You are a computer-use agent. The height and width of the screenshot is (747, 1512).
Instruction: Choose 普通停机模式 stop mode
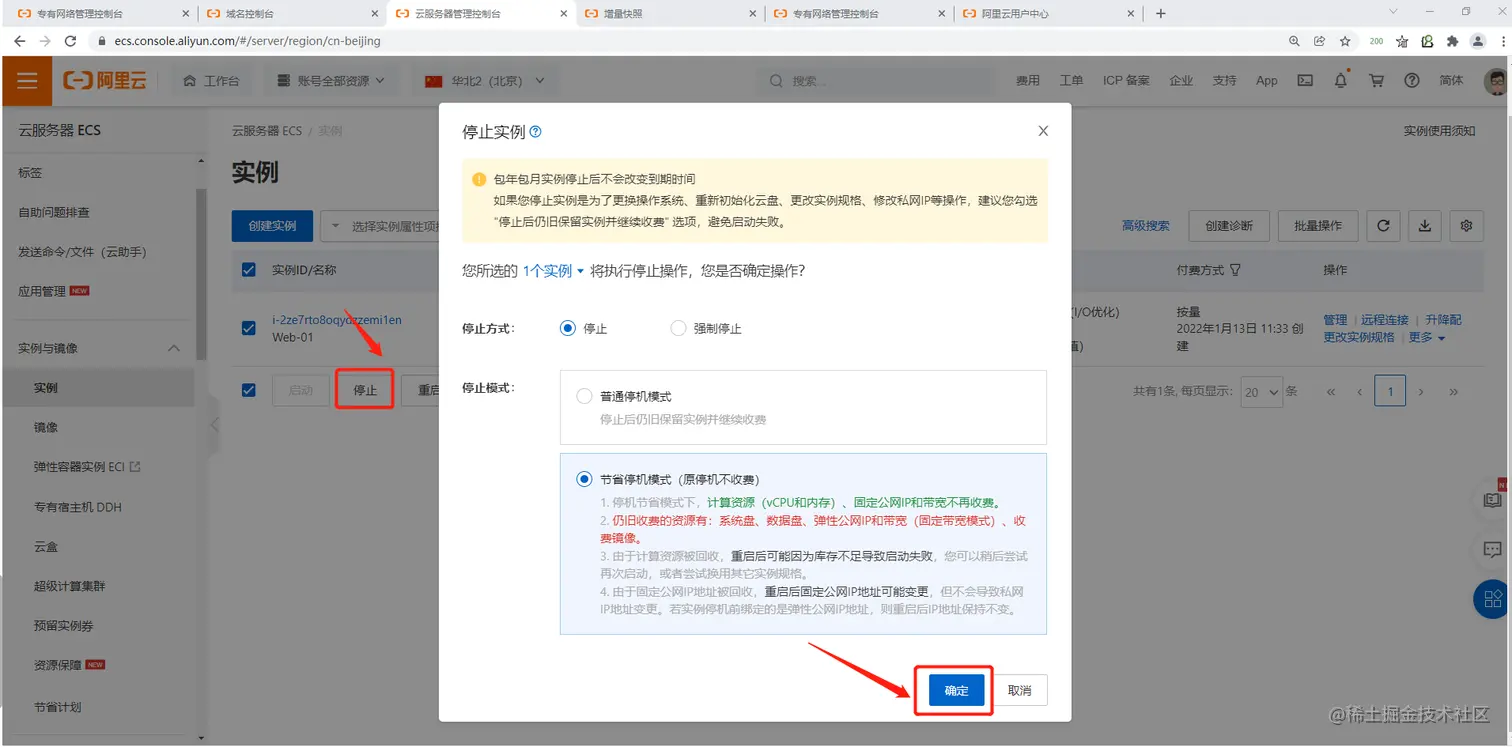click(x=584, y=397)
